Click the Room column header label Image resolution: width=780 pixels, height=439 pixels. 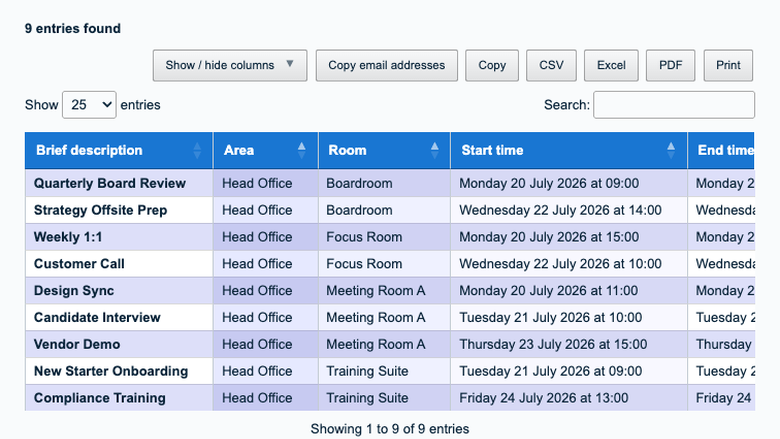click(x=347, y=150)
